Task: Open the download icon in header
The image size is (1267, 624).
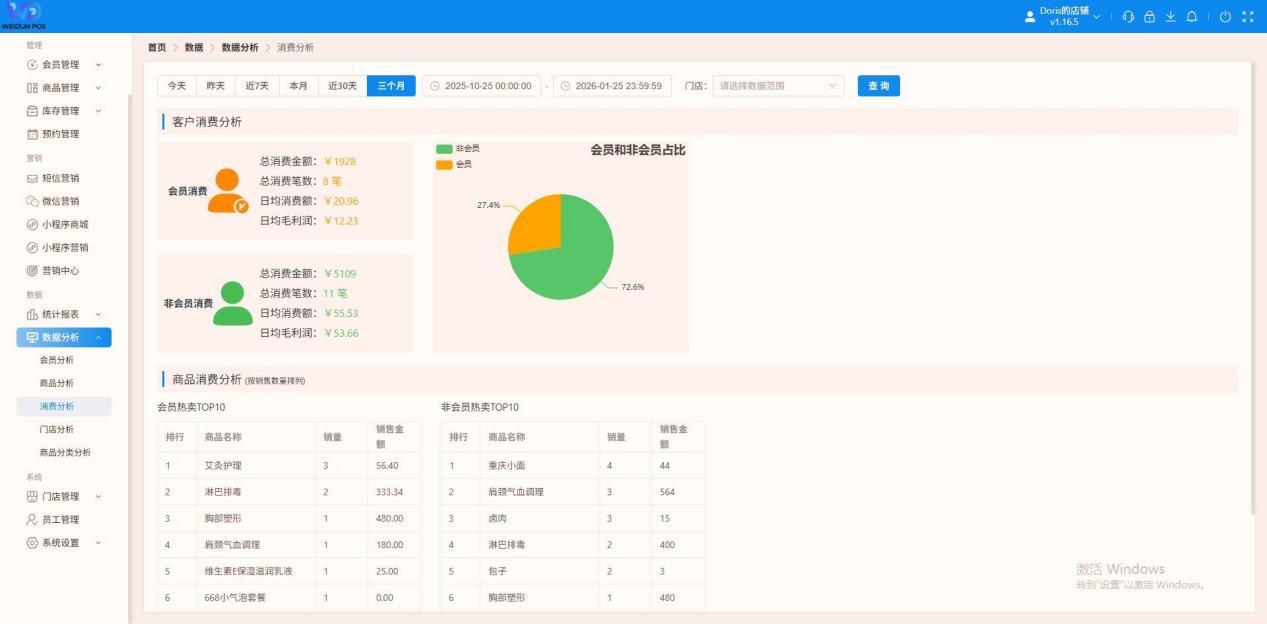Action: coord(1170,17)
